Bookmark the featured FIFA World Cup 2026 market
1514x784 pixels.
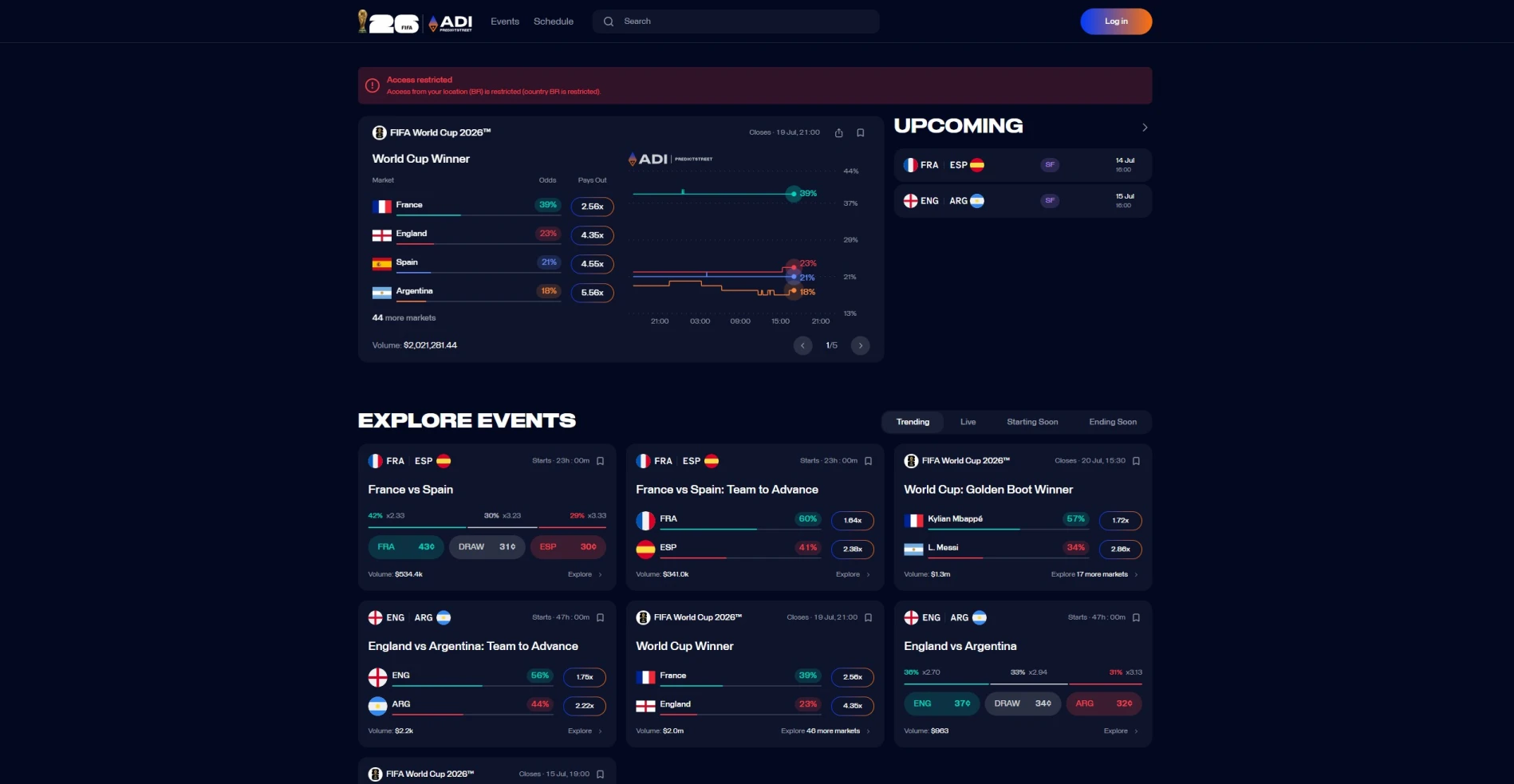click(x=861, y=133)
